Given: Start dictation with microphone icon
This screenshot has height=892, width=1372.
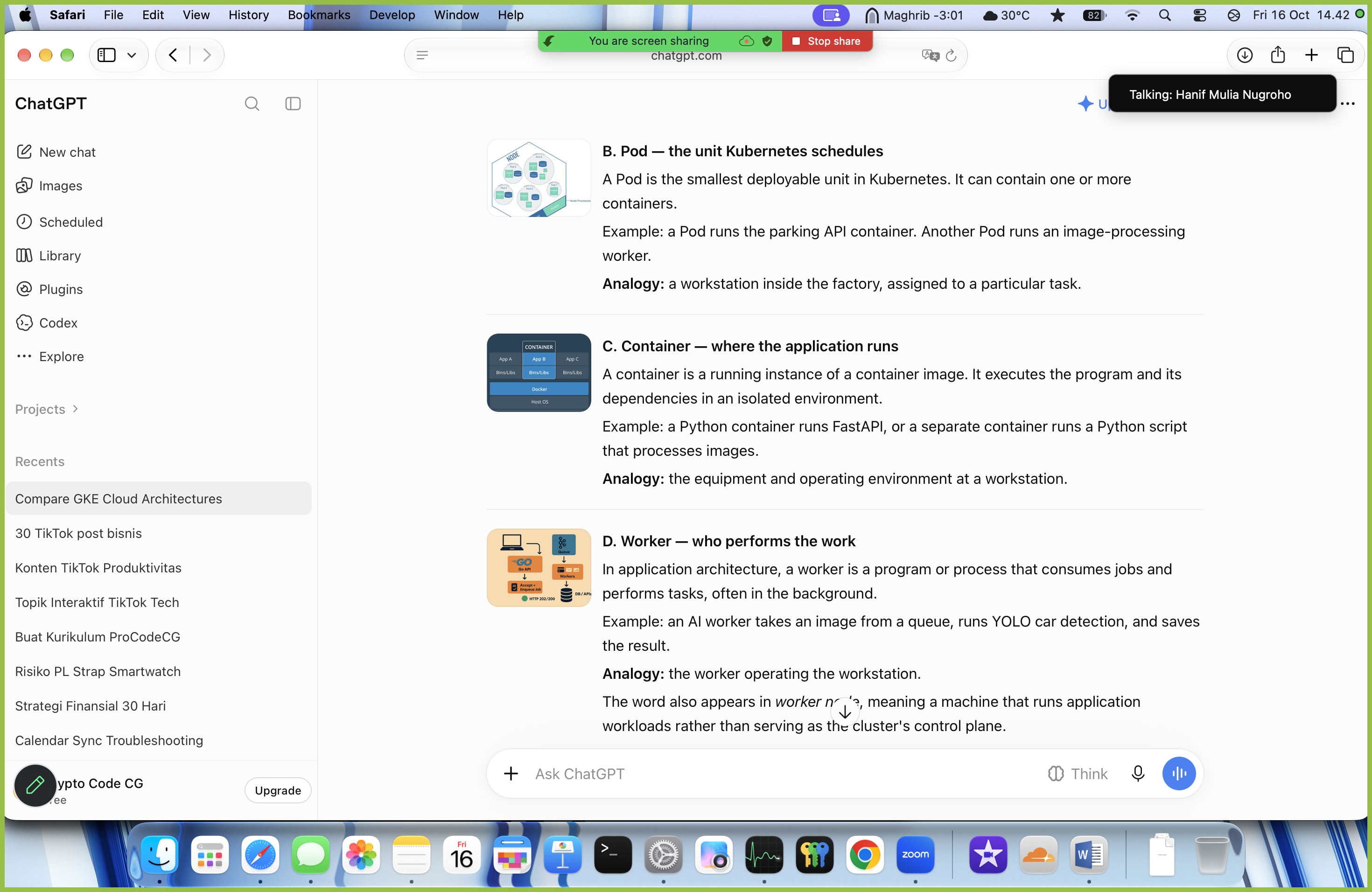Looking at the screenshot, I should pyautogui.click(x=1138, y=774).
